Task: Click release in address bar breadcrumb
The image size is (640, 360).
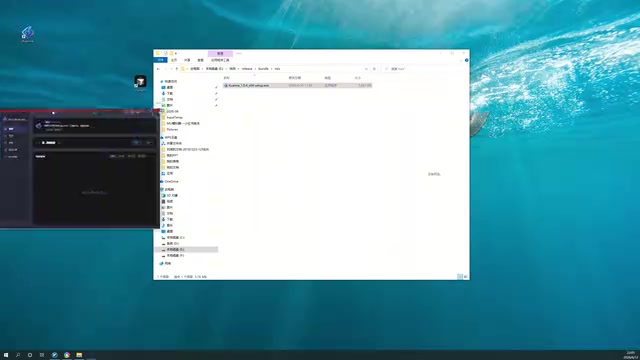Action: [247, 69]
